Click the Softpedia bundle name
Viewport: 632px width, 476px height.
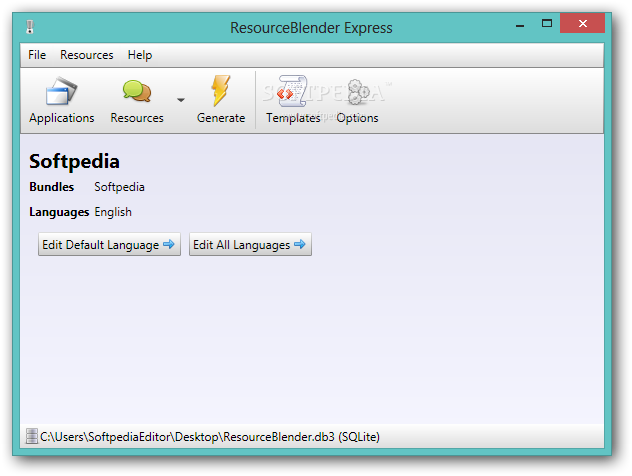click(x=119, y=187)
